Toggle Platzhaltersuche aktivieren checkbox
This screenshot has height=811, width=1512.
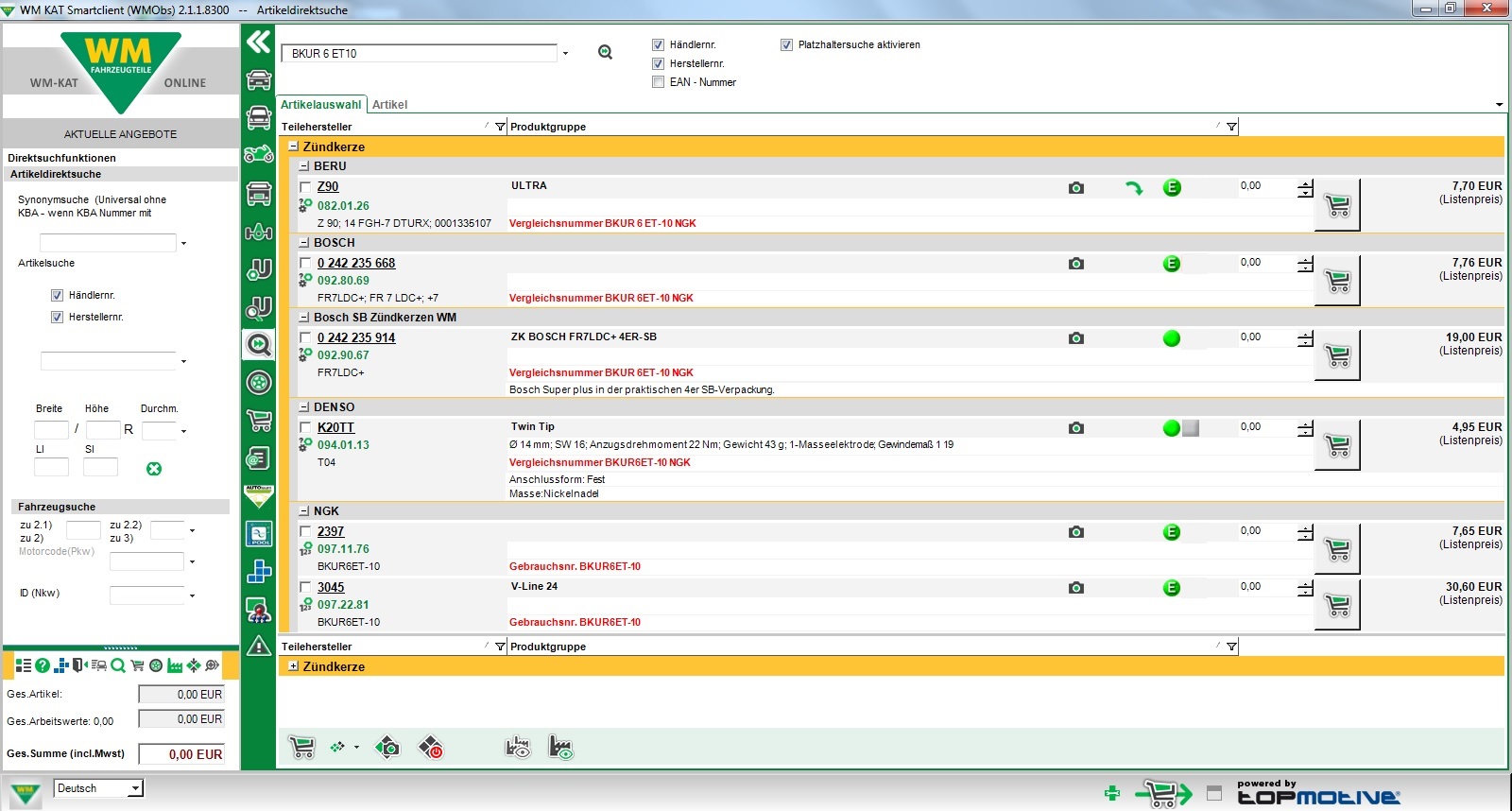(x=786, y=44)
